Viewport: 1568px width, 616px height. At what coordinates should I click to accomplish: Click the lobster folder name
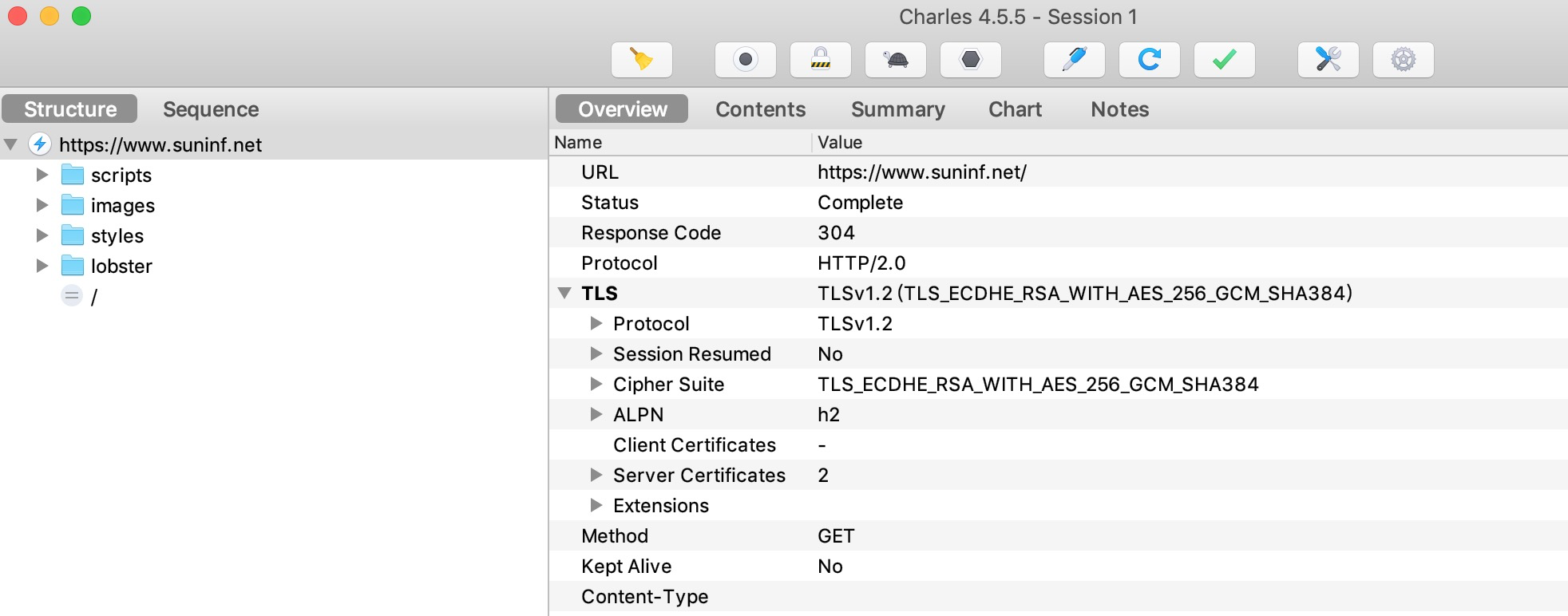[121, 267]
